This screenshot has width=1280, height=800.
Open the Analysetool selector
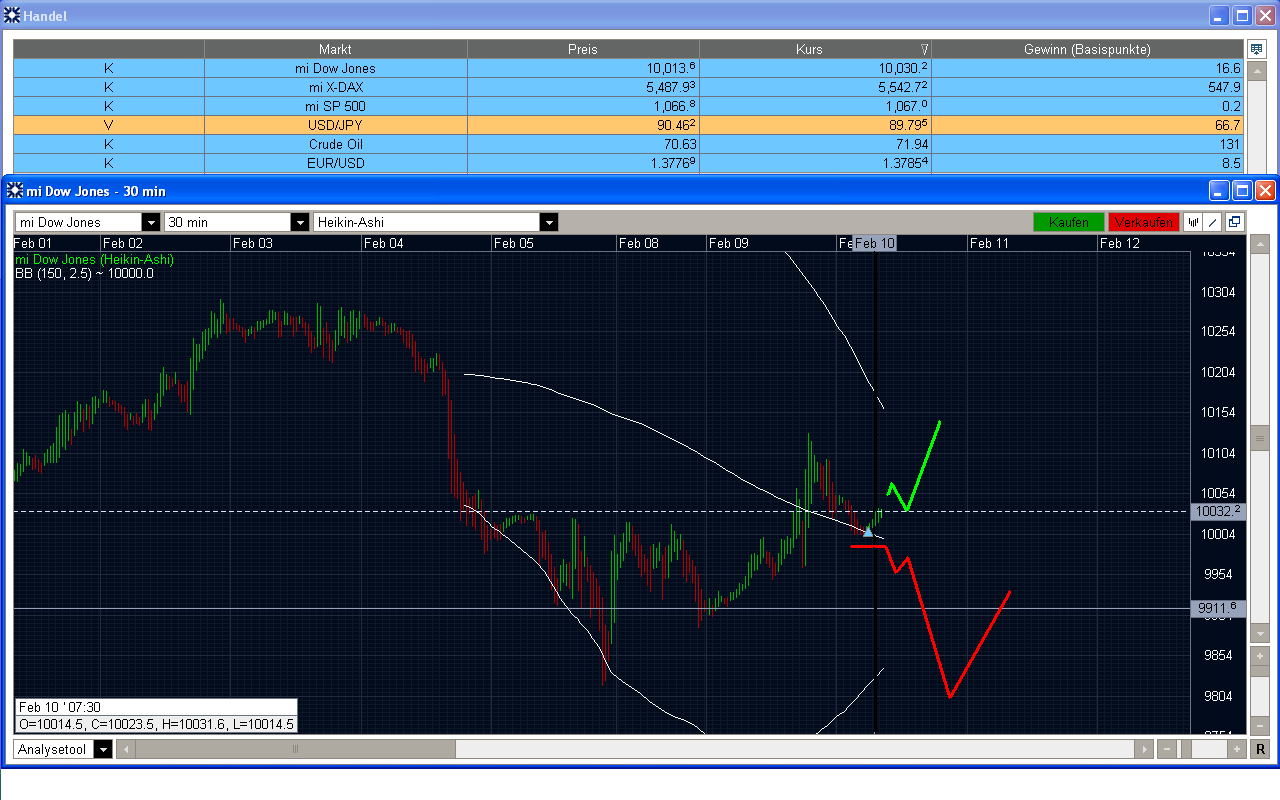pos(101,748)
